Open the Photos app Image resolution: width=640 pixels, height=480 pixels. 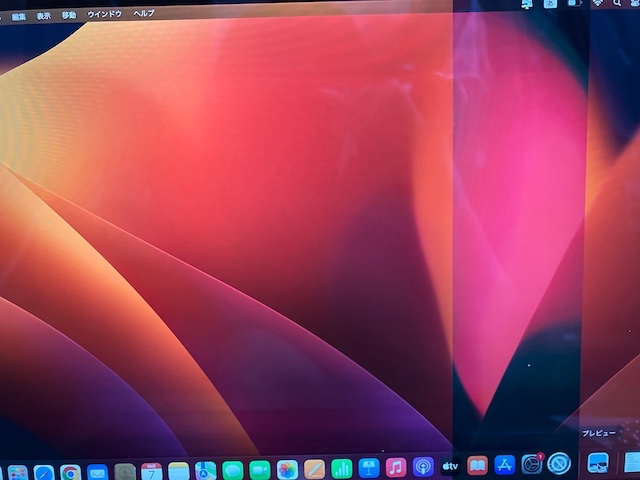(x=287, y=469)
